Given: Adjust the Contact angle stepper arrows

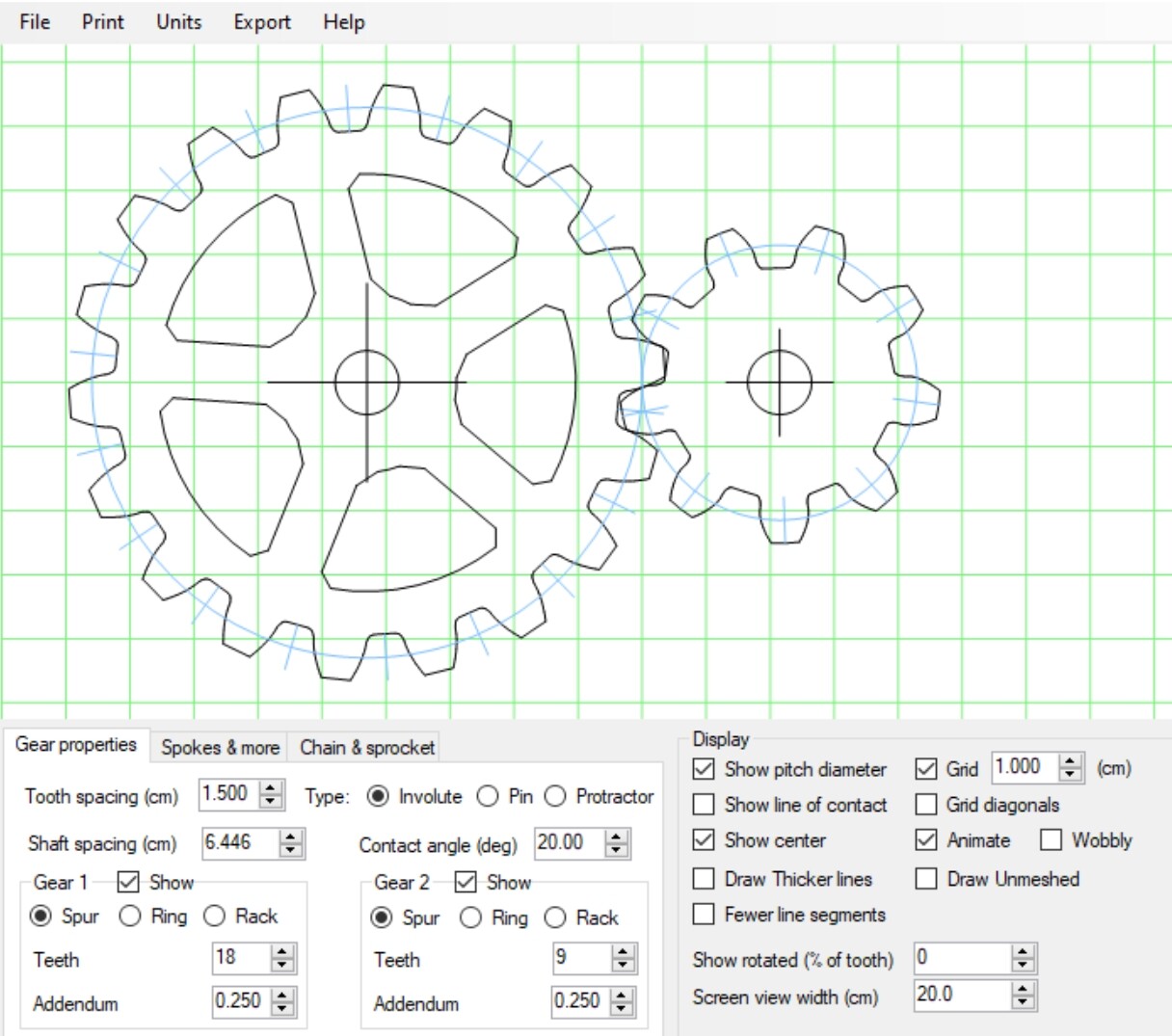Looking at the screenshot, I should tap(618, 842).
